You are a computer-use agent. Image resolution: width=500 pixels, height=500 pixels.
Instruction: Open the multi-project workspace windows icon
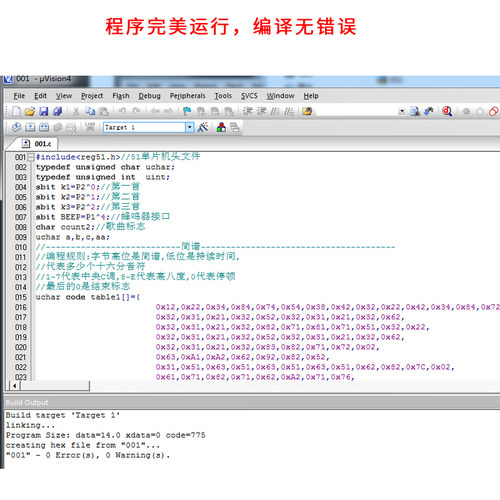pos(235,127)
